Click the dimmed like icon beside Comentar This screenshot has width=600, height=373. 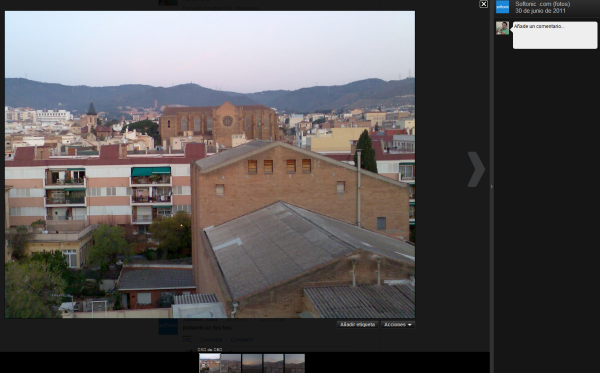click(187, 339)
